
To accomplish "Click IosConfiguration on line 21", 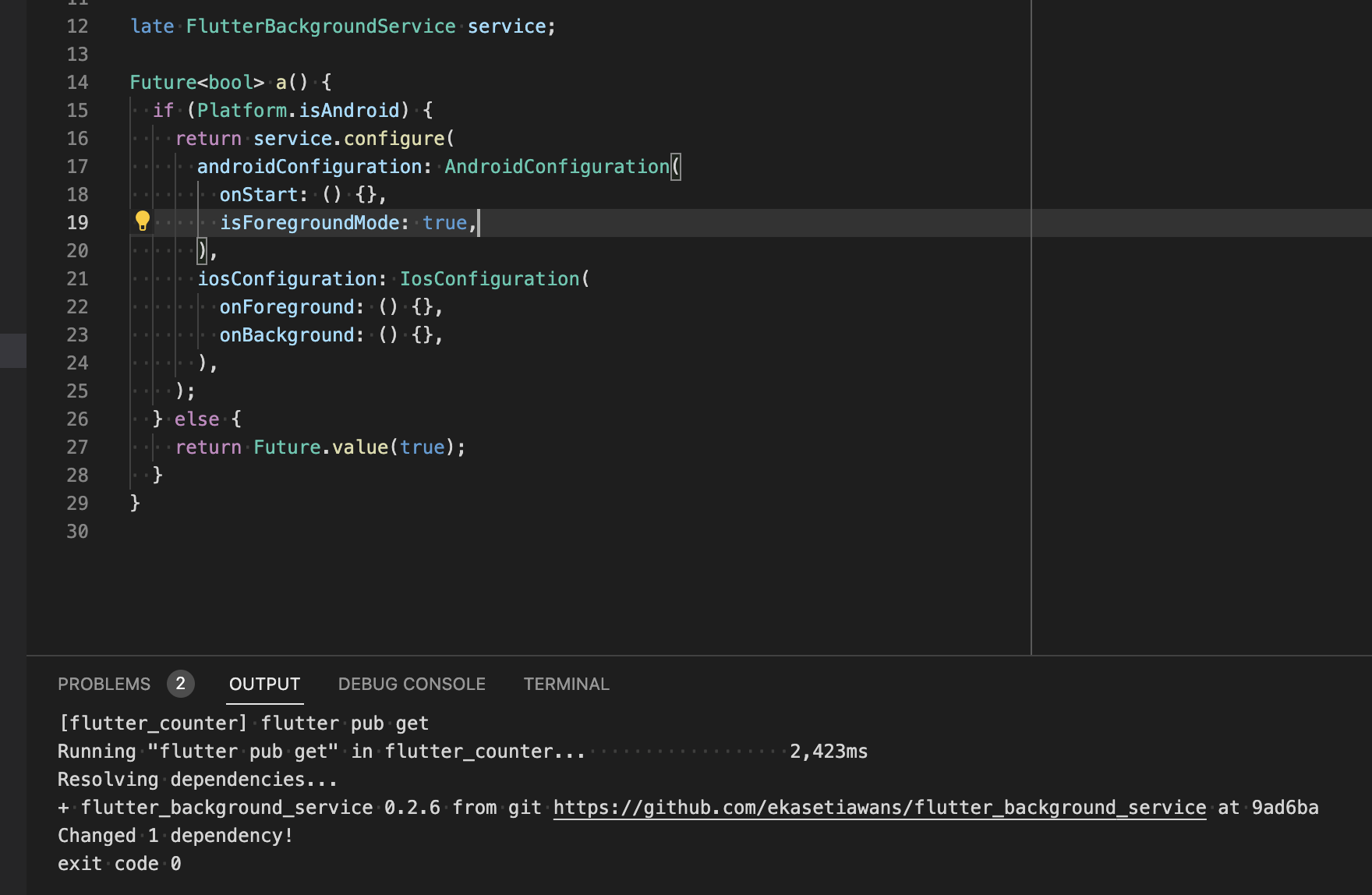I will pos(489,278).
